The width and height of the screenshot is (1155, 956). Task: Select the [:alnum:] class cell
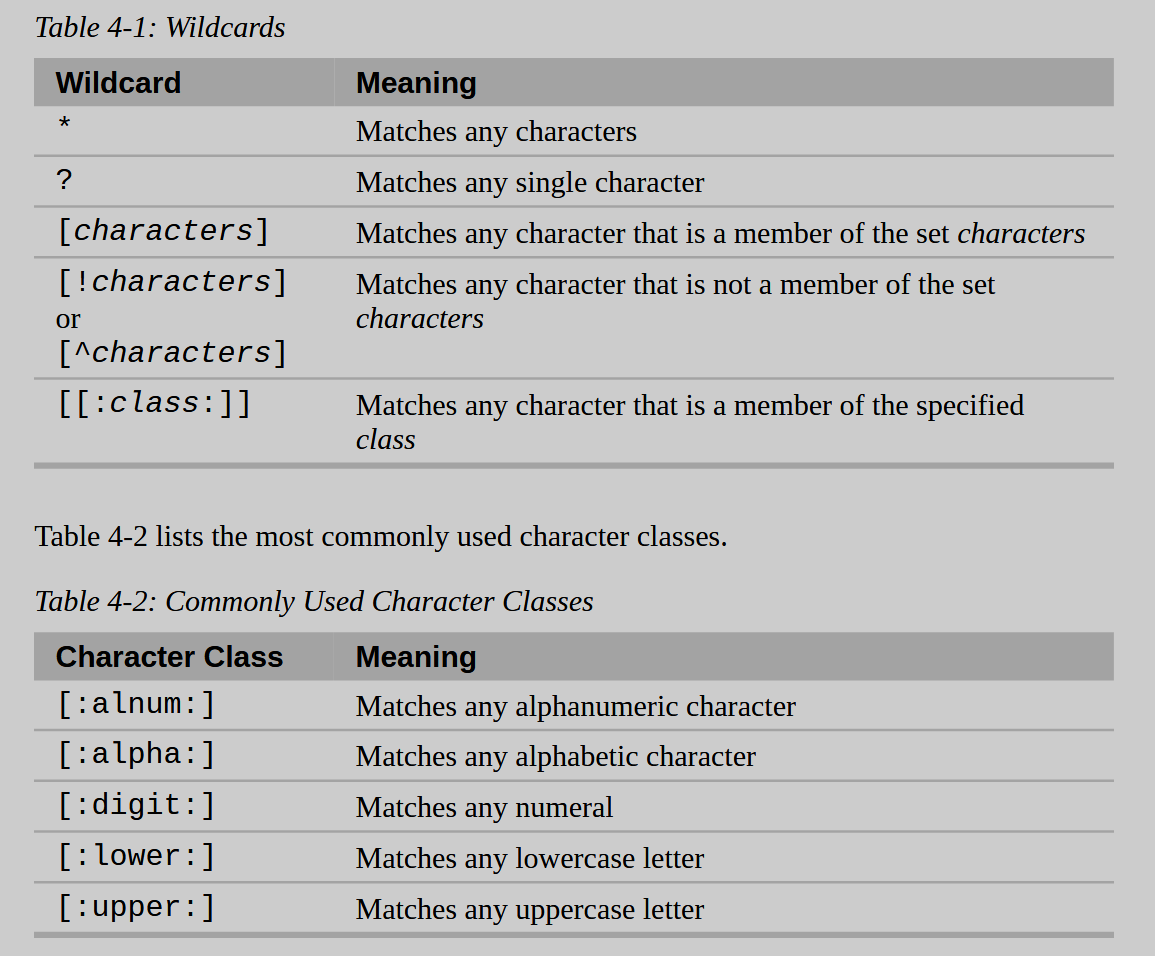point(136,704)
